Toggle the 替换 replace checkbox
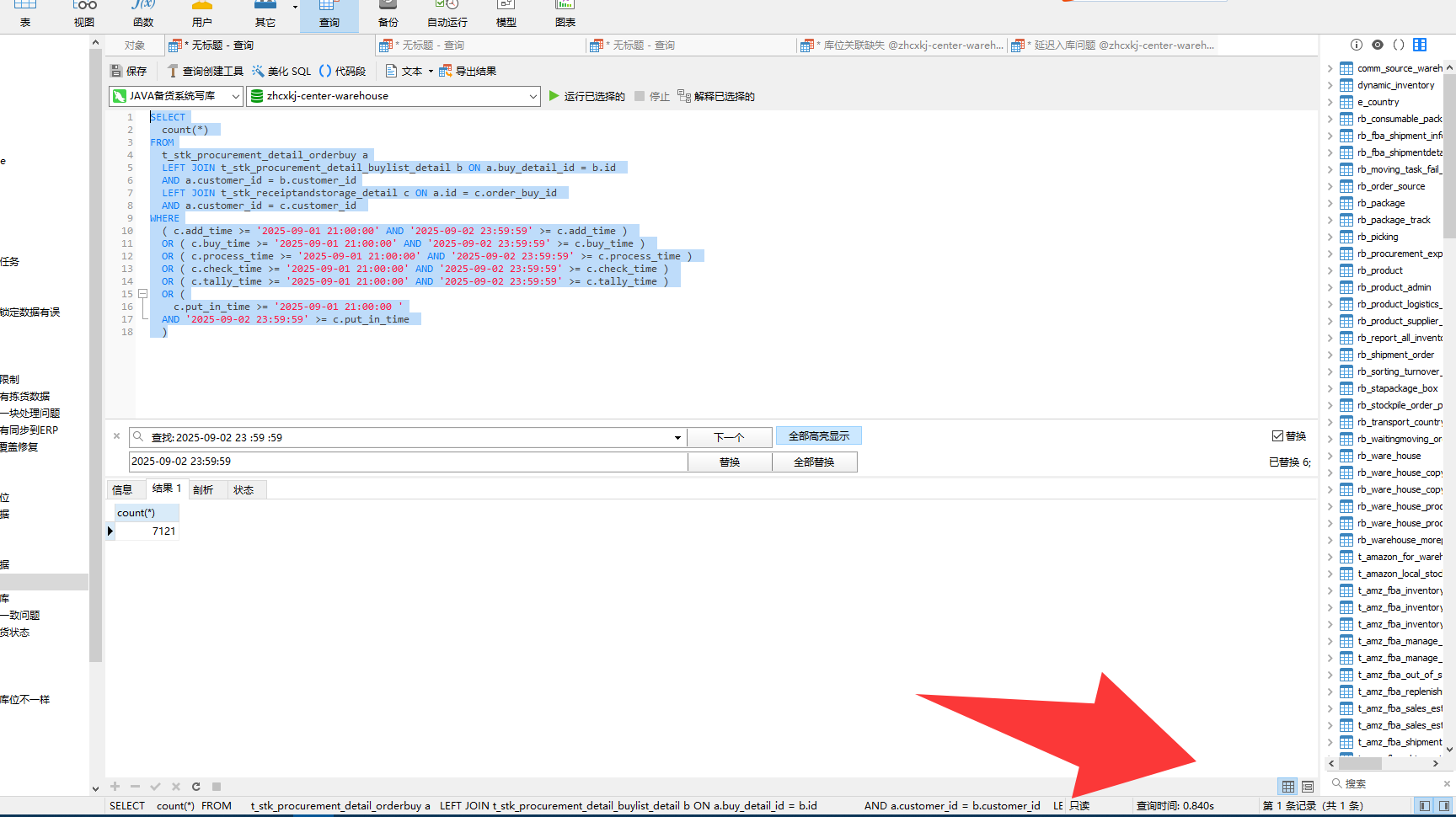The image size is (1456, 817). coord(1277,436)
